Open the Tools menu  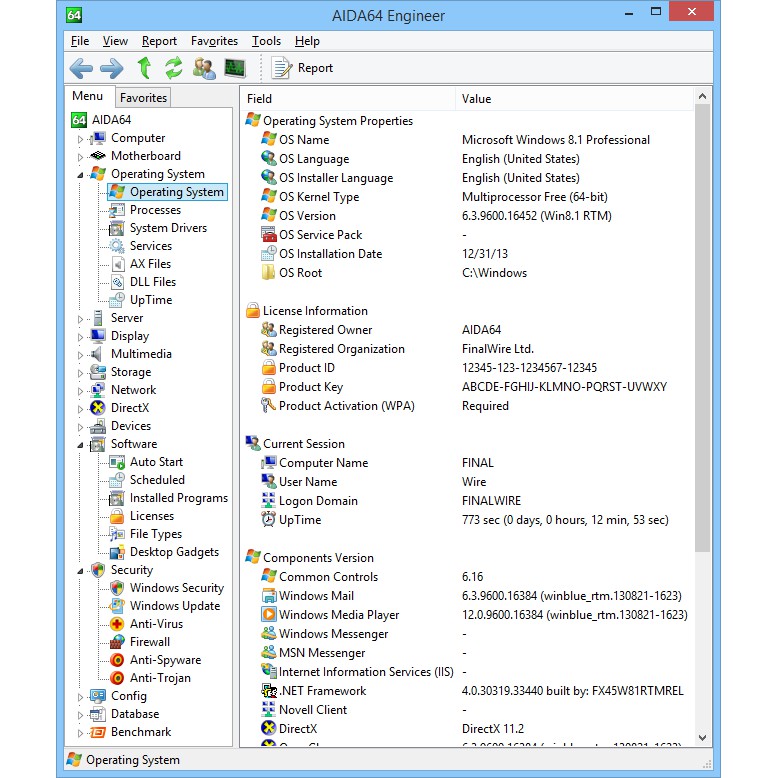(266, 41)
